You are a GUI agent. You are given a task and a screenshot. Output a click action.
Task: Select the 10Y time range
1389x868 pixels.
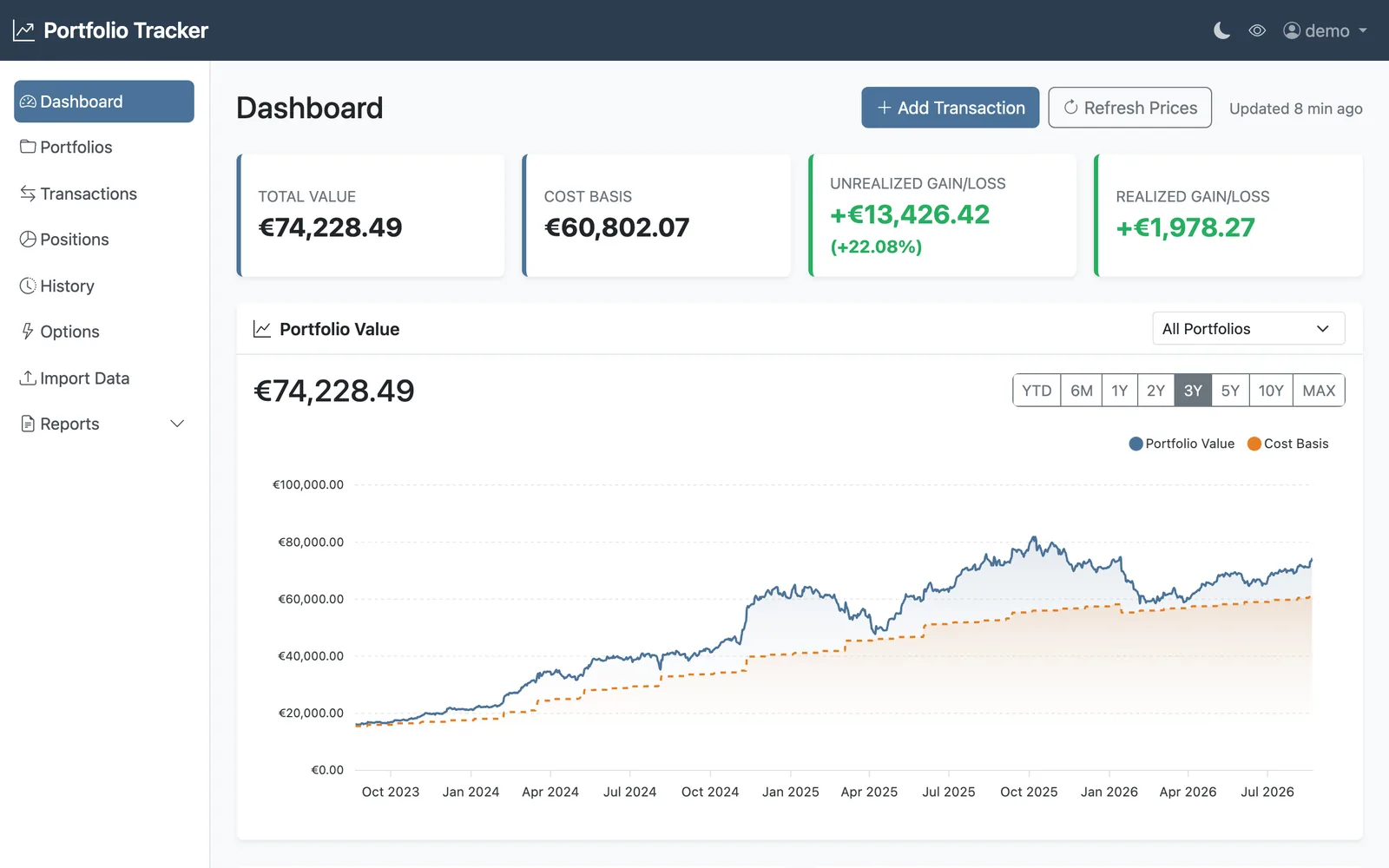1271,391
